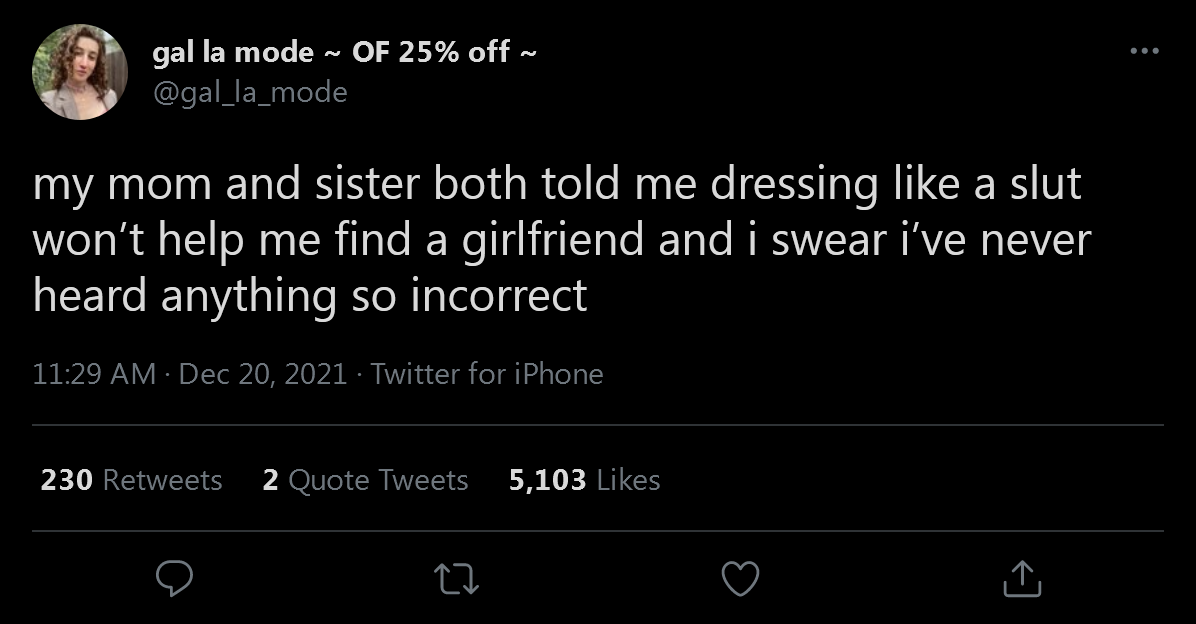The image size is (1196, 624).
Task: View the list of 230 Retweets
Action: click(x=131, y=480)
